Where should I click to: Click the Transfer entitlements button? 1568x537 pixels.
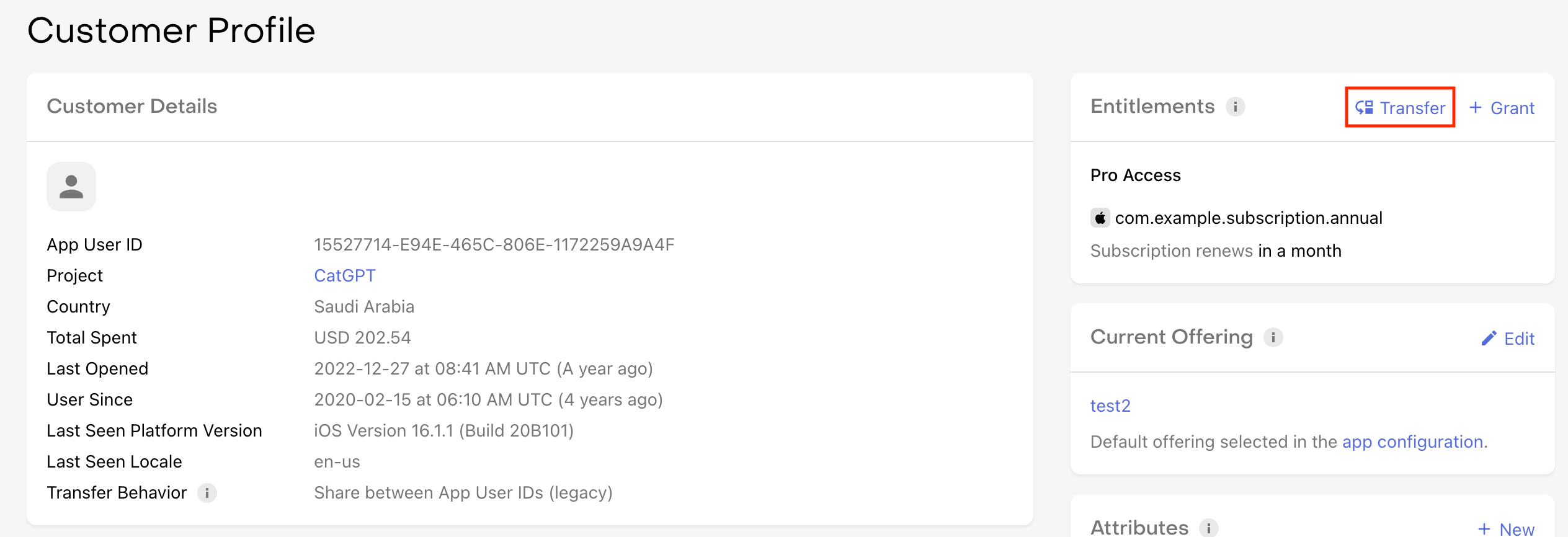click(x=1400, y=108)
